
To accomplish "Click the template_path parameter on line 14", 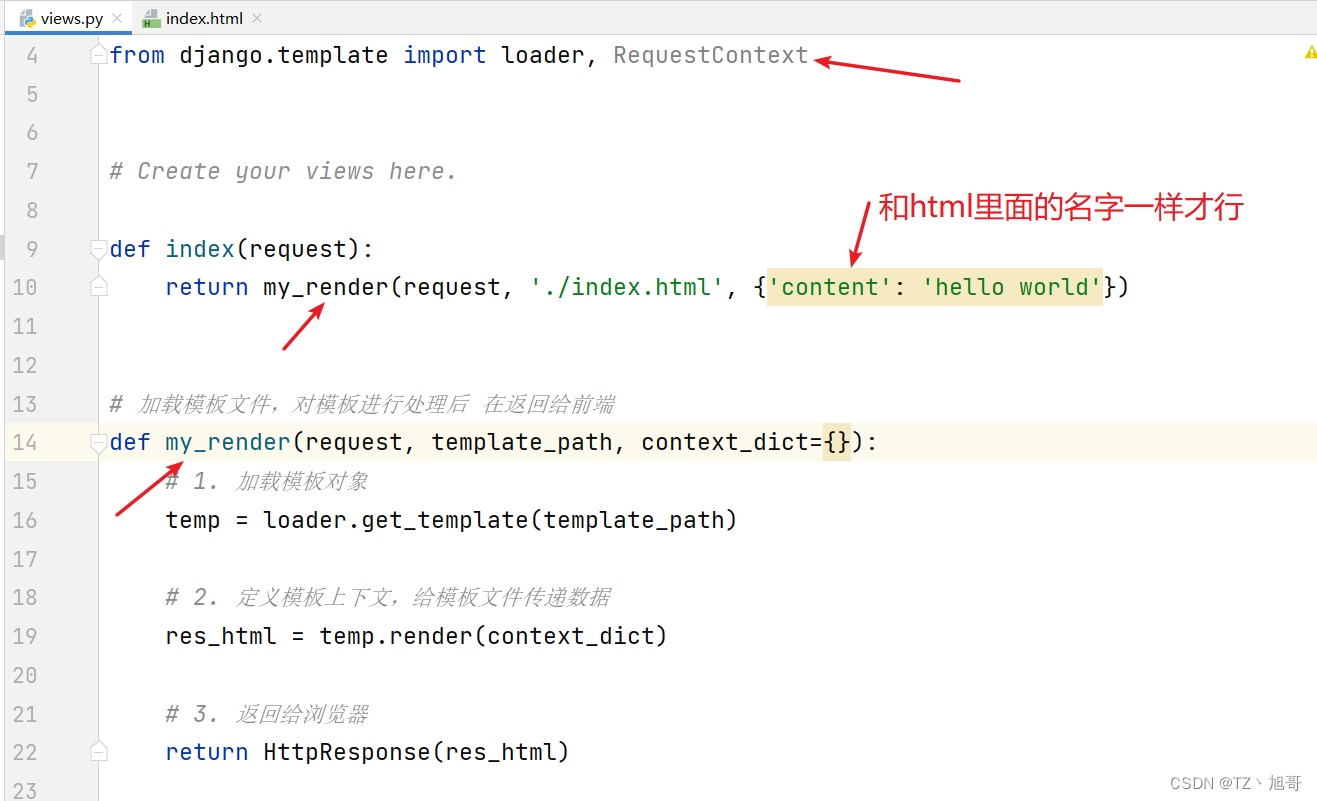I will tap(521, 443).
